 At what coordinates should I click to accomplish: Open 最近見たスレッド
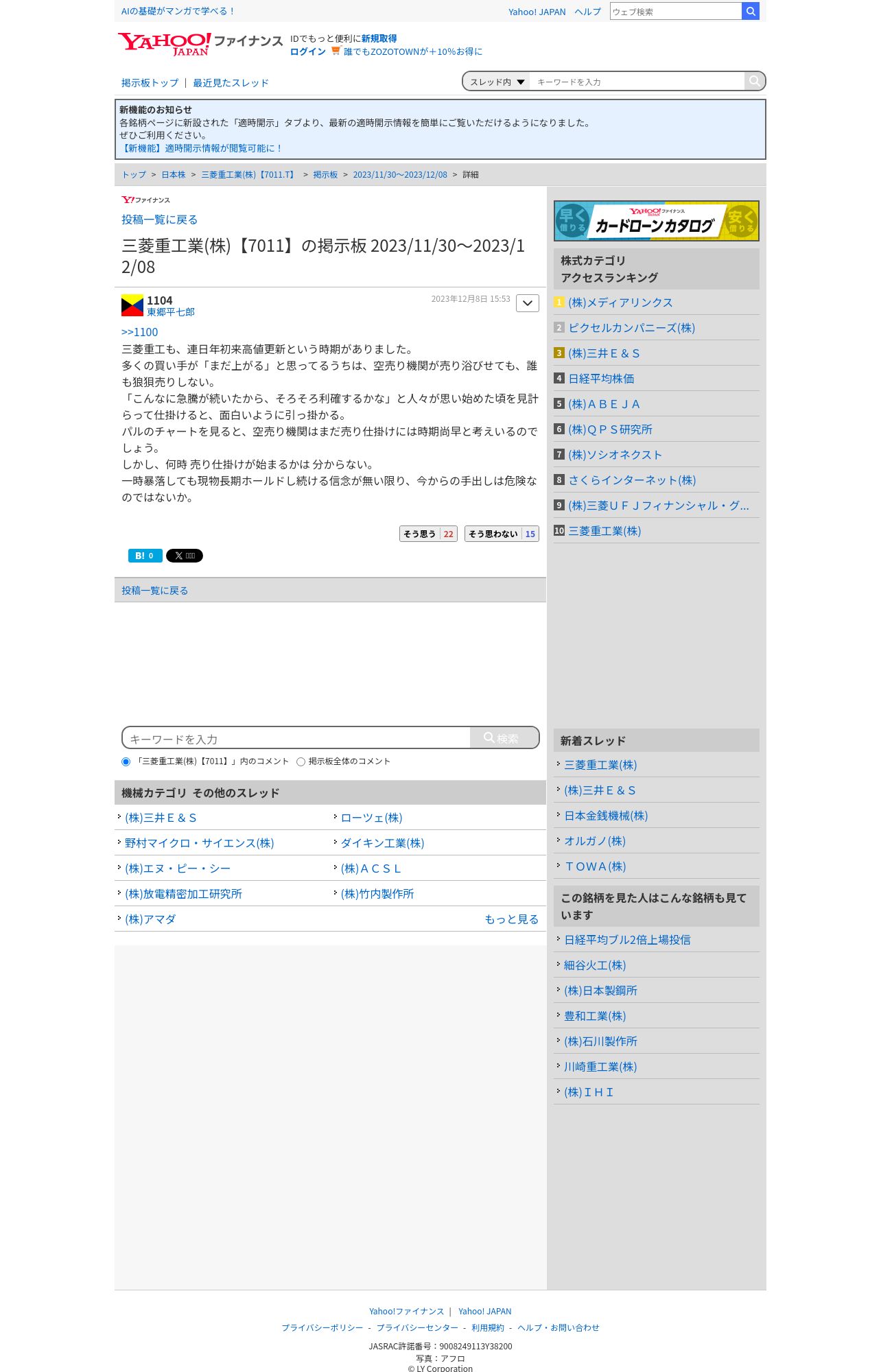[x=231, y=83]
